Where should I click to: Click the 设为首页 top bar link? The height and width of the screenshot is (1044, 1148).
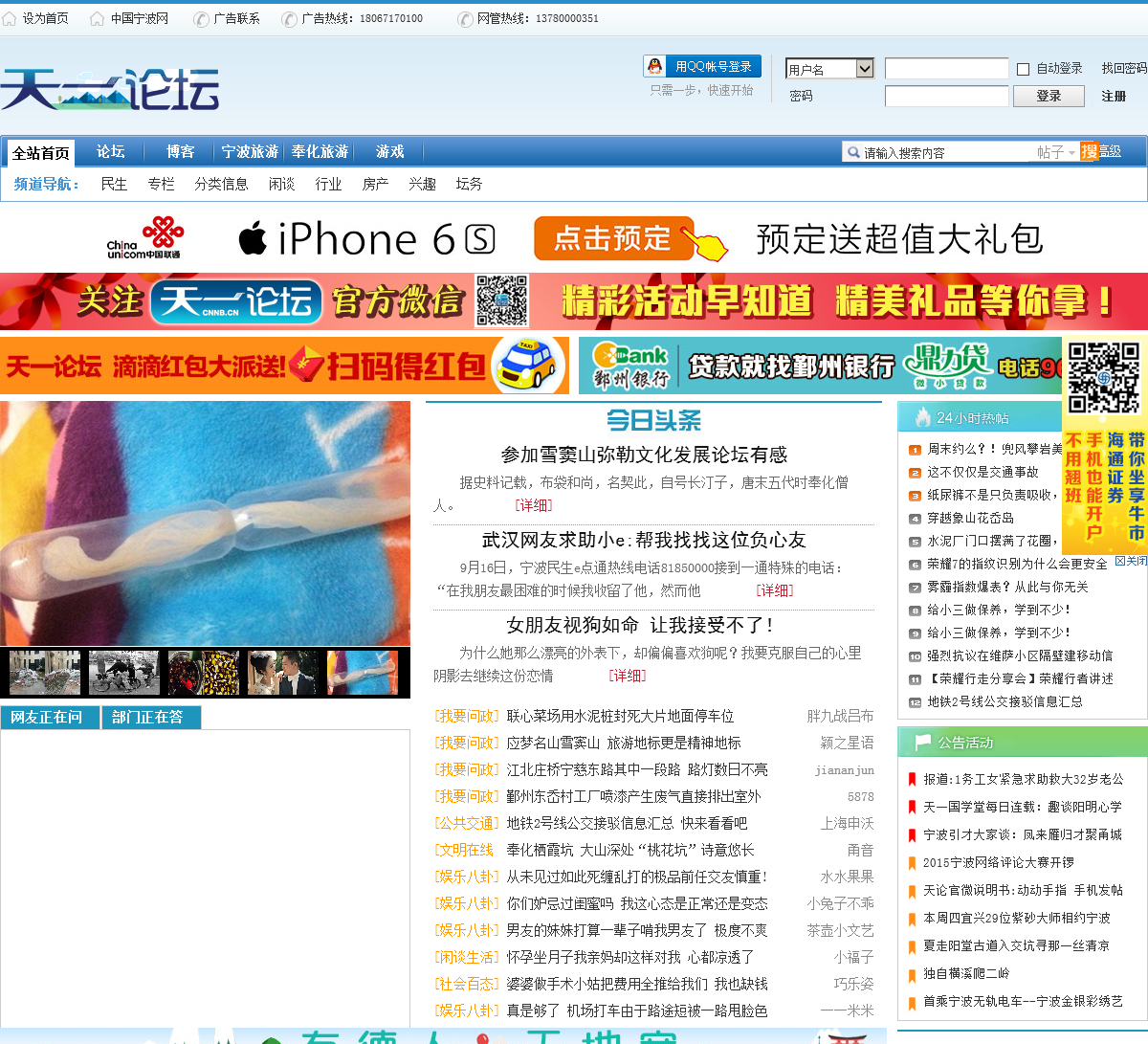click(x=45, y=18)
